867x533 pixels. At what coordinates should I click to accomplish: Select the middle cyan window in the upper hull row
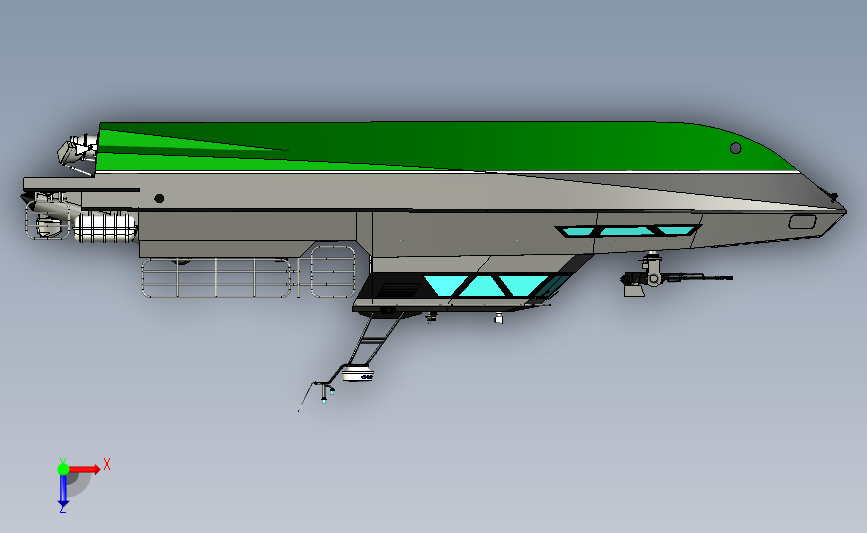click(x=628, y=231)
